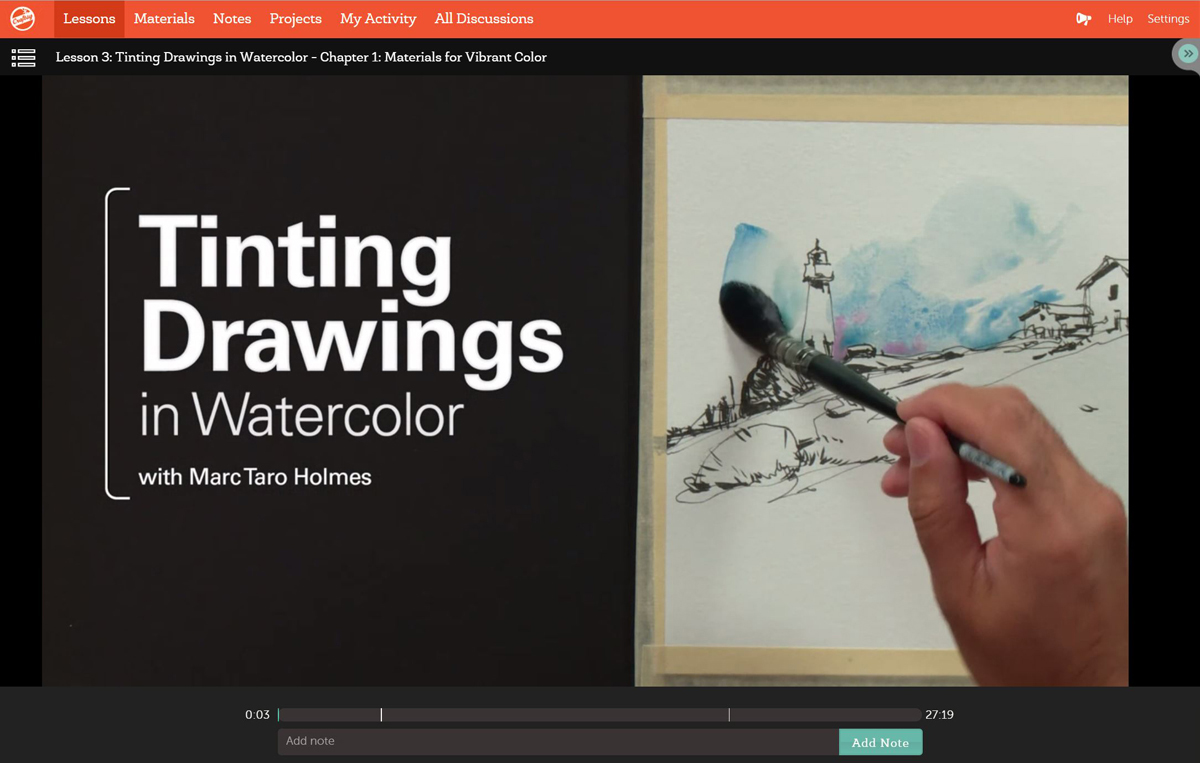Click the green playhead at timeline start
Screen dimensions: 1200x763
[279, 715]
